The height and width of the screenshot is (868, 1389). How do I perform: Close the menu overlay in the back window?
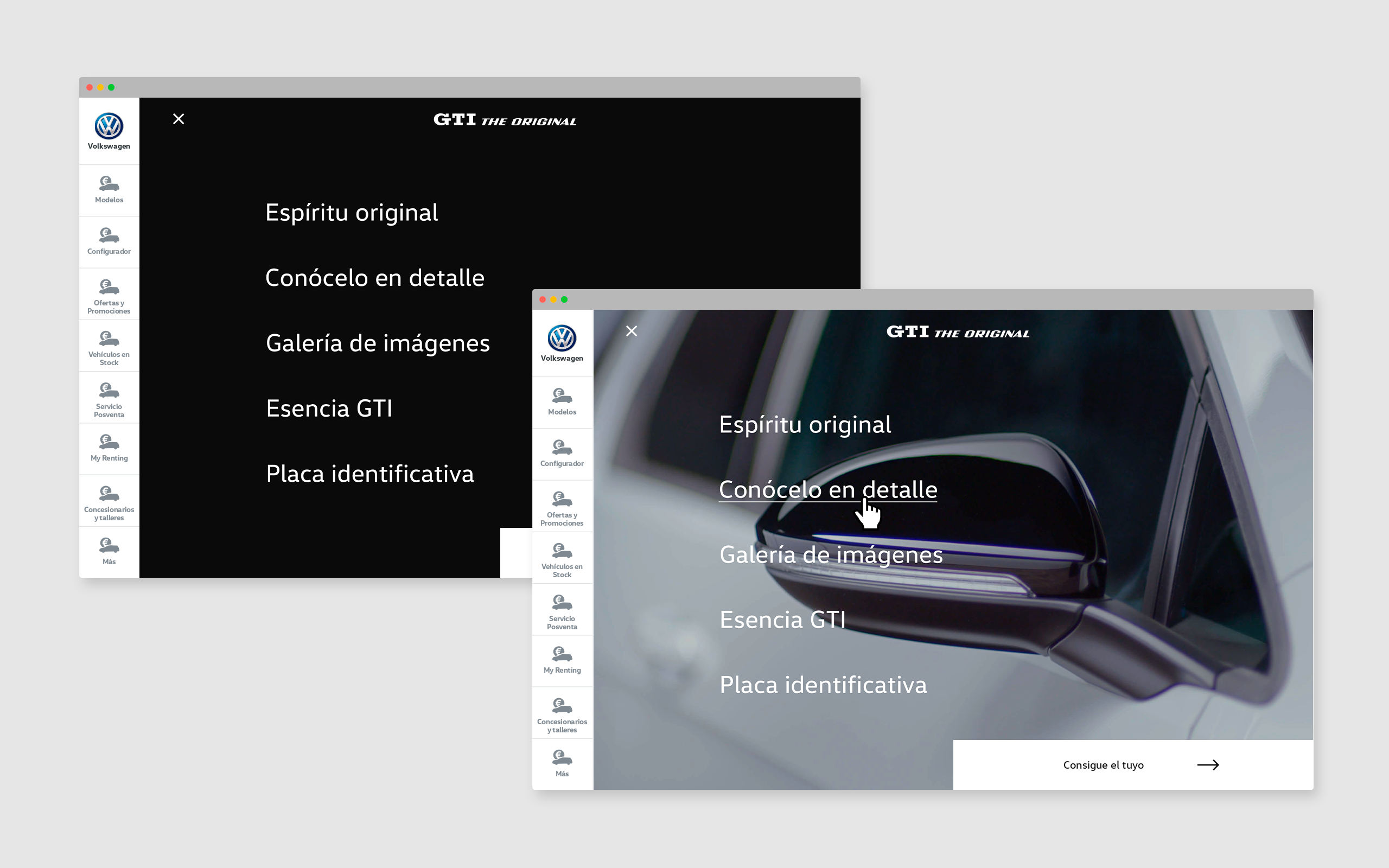click(x=179, y=119)
